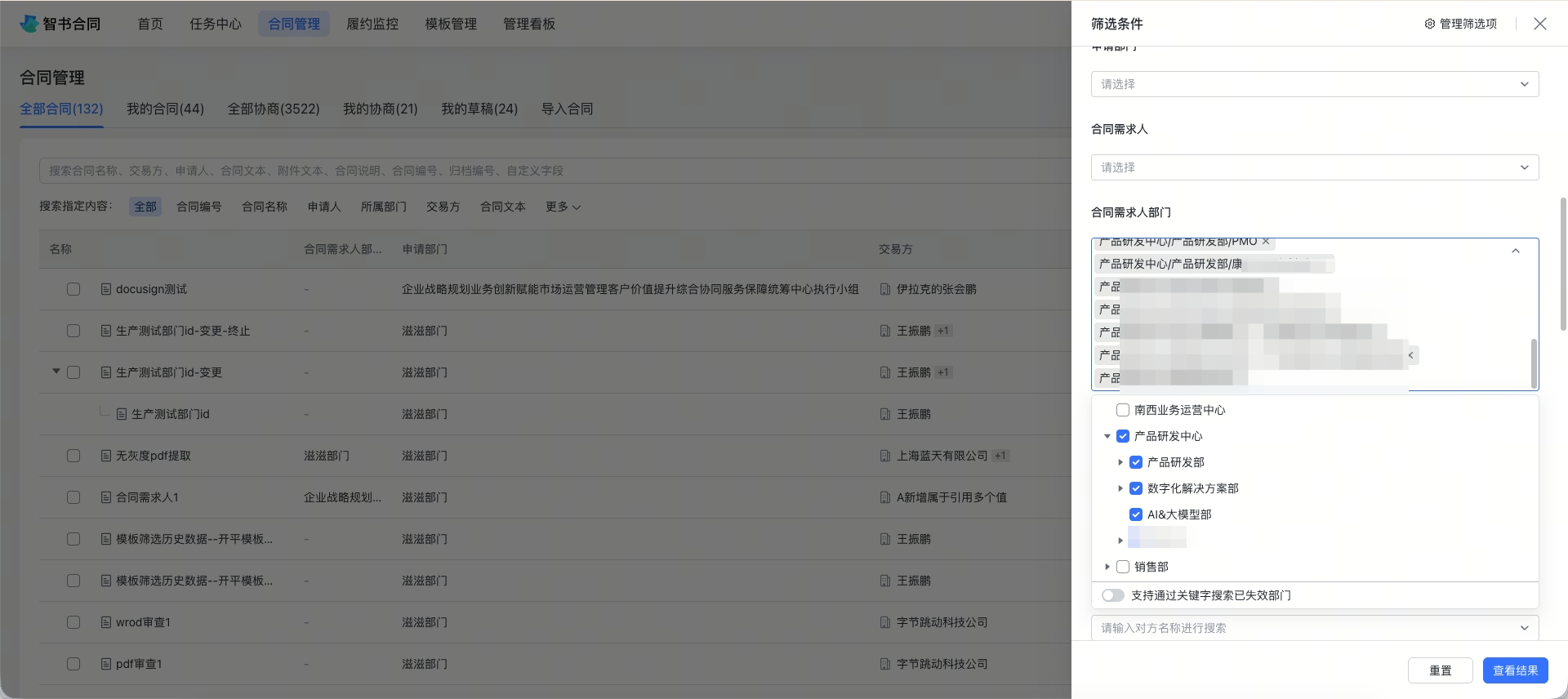Switch to 我的合同(44) tab
This screenshot has height=699, width=1568.
[x=165, y=109]
